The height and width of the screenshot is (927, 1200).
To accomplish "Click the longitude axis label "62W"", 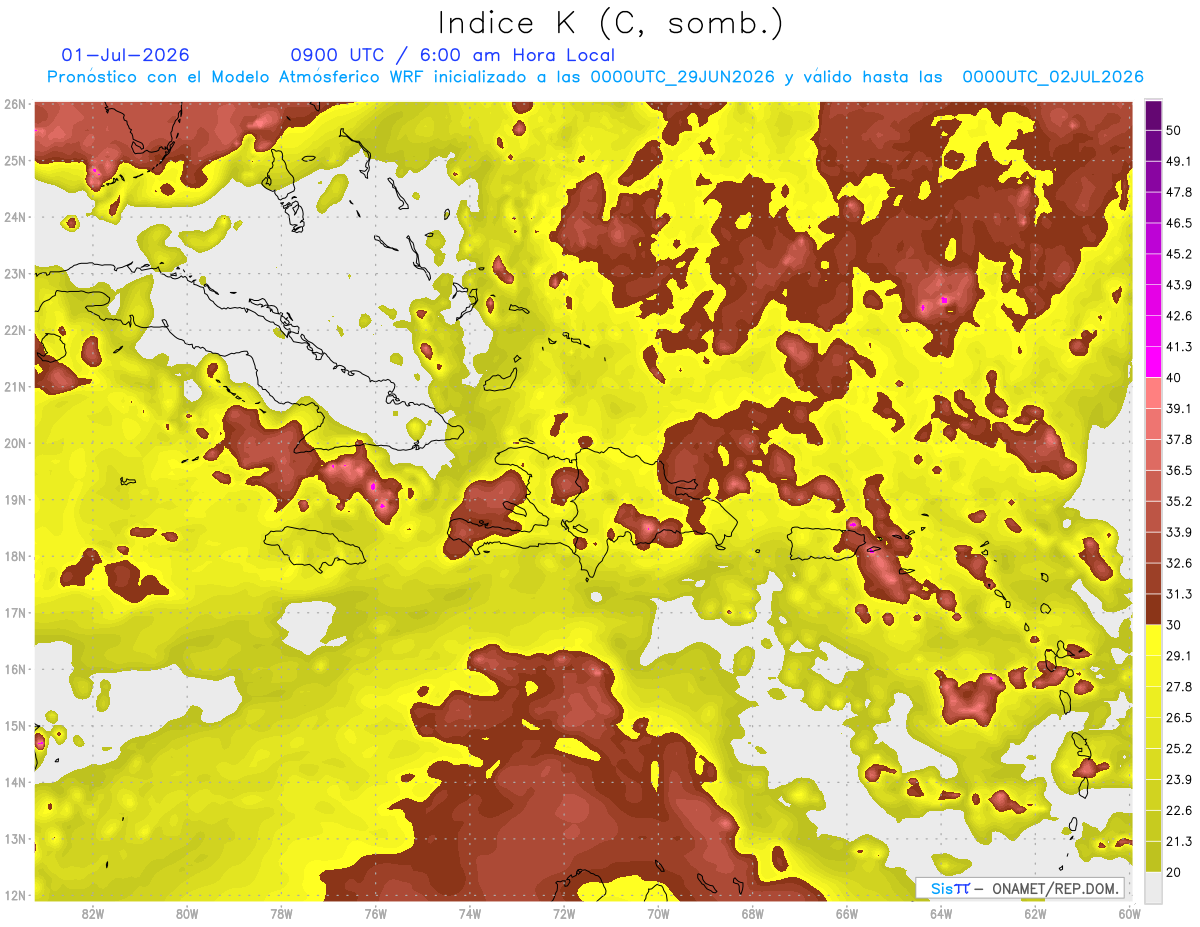I will tap(1035, 913).
